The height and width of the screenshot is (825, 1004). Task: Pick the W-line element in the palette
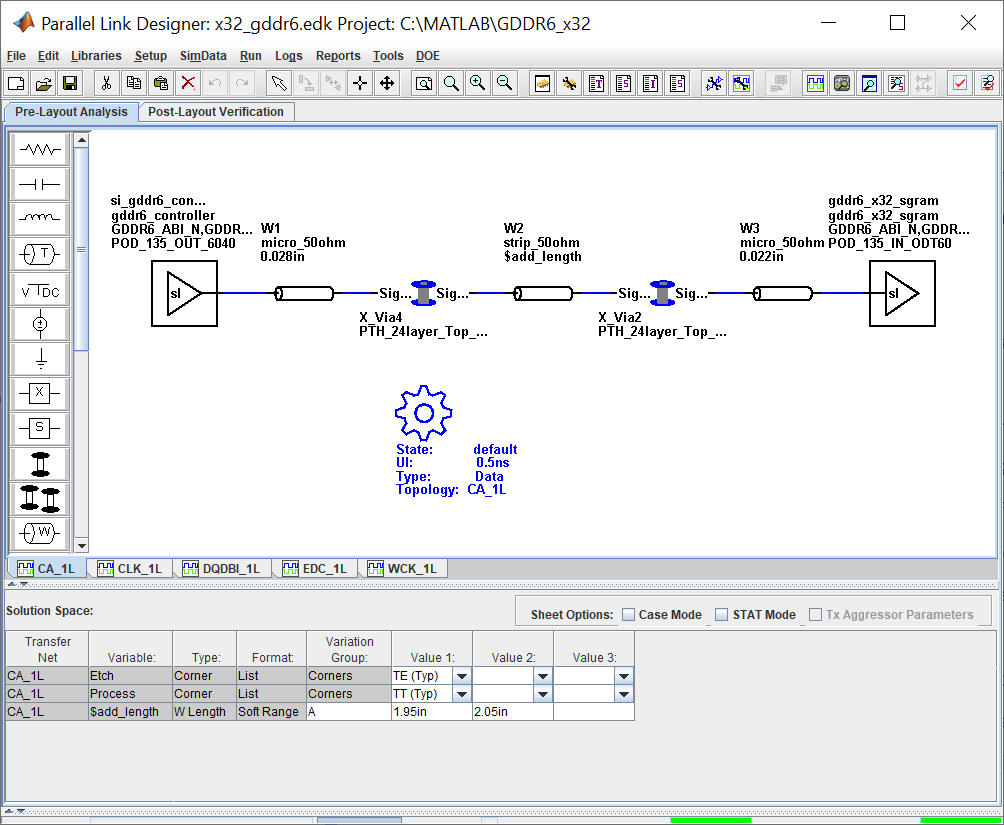tap(40, 532)
